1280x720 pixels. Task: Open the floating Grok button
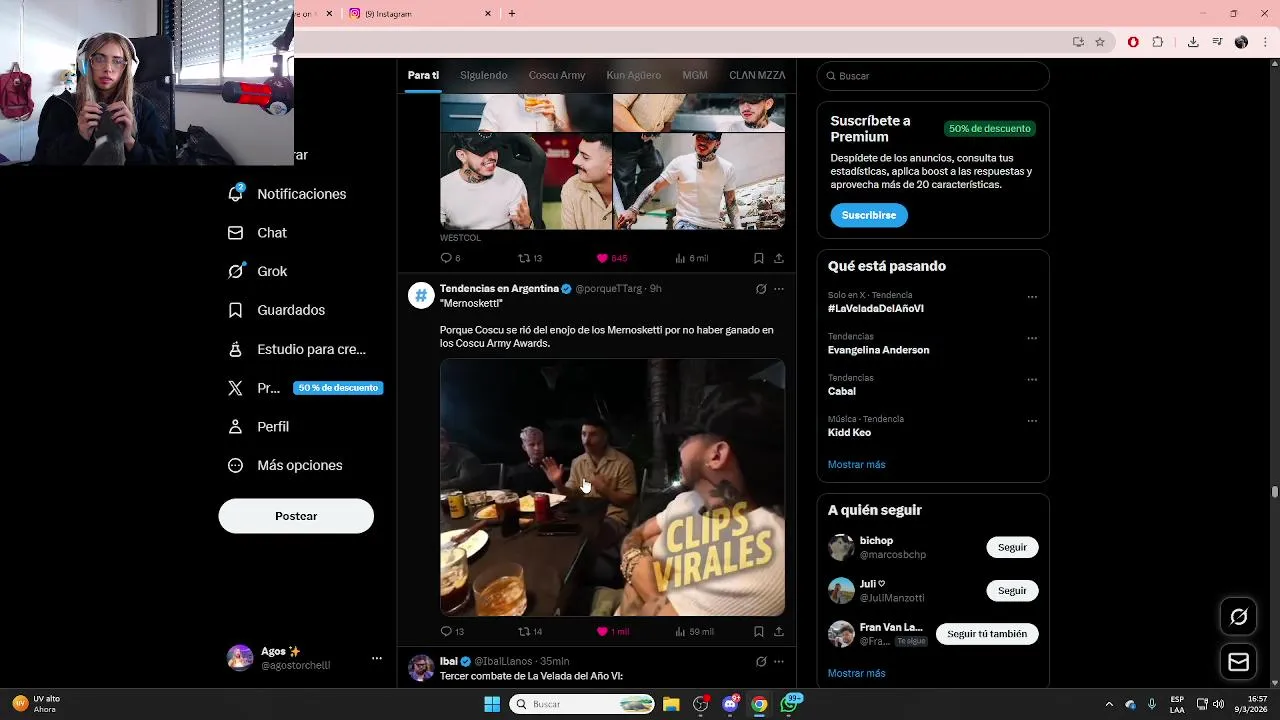(1239, 617)
